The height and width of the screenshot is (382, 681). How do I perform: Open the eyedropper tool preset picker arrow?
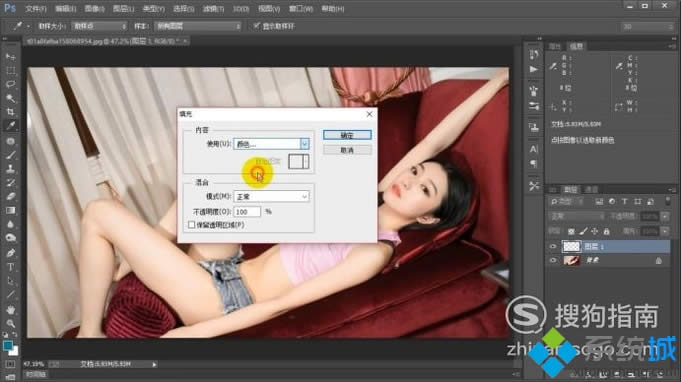pos(28,26)
